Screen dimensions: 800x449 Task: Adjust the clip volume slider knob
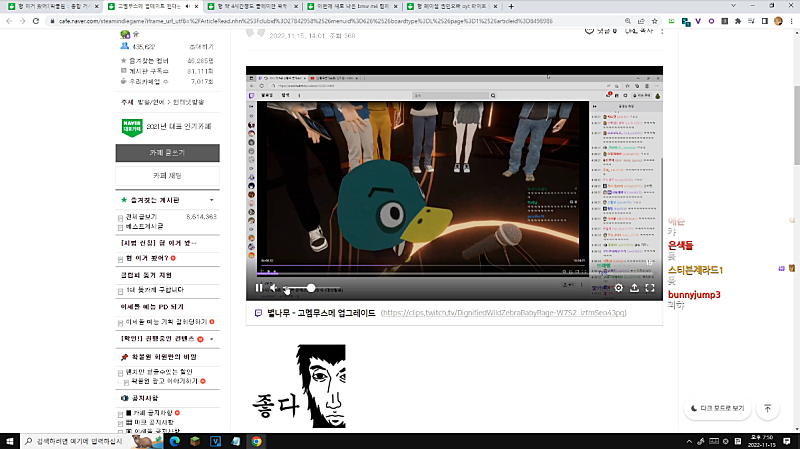click(311, 288)
